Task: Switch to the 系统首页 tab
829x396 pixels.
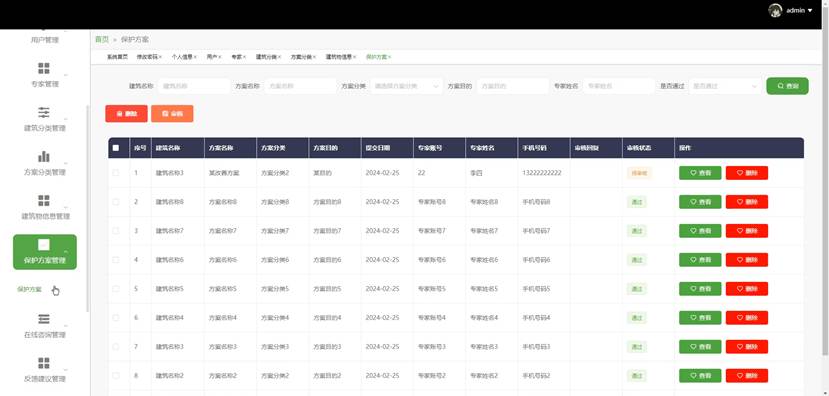Action: click(117, 57)
